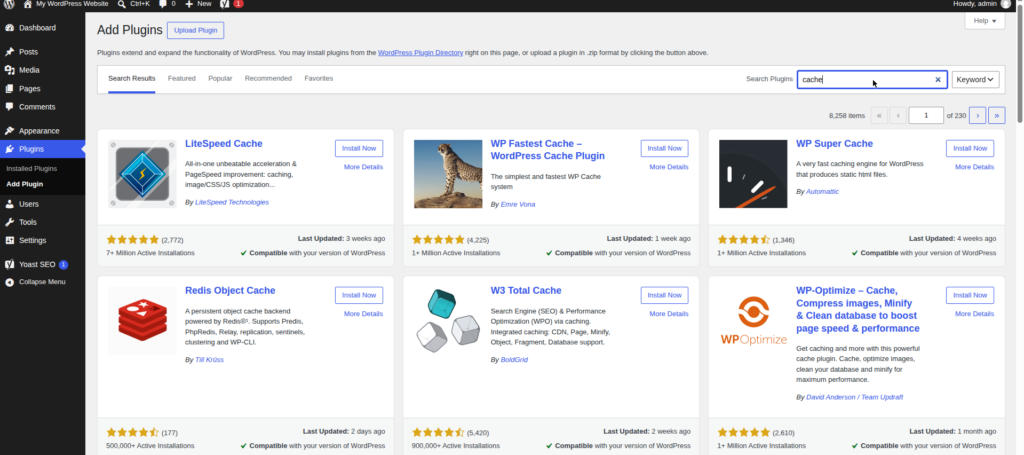This screenshot has width=1024, height=455.
Task: View More Details for WP Super Cache
Action: click(x=974, y=167)
